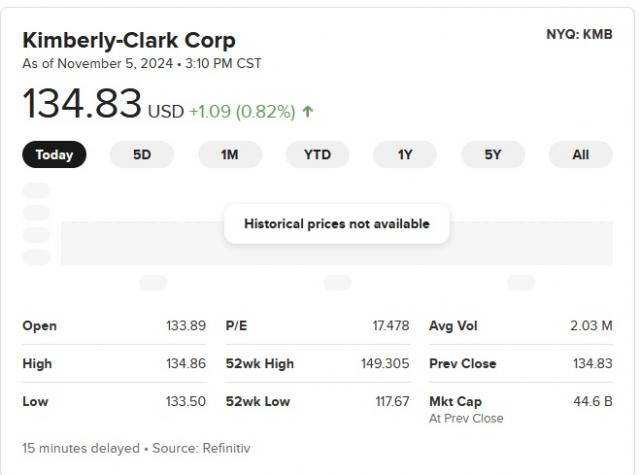640x475 pixels.
Task: Open the 5Y chart view
Action: pos(492,155)
